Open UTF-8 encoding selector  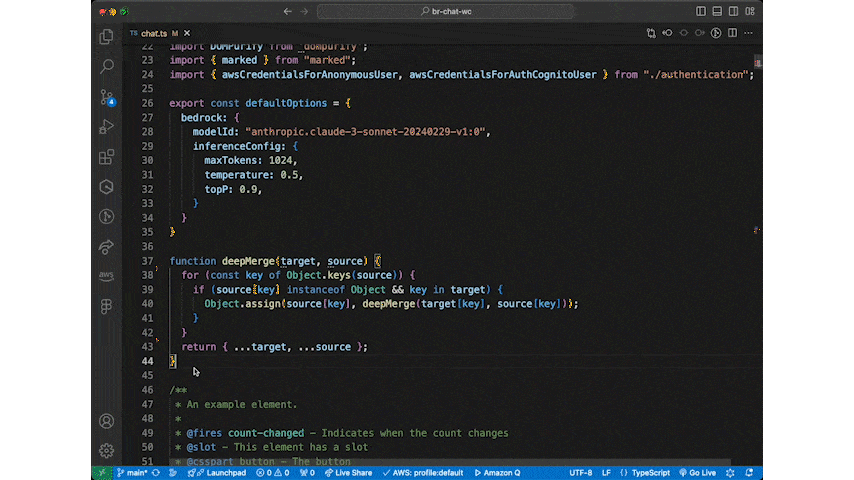click(580, 473)
